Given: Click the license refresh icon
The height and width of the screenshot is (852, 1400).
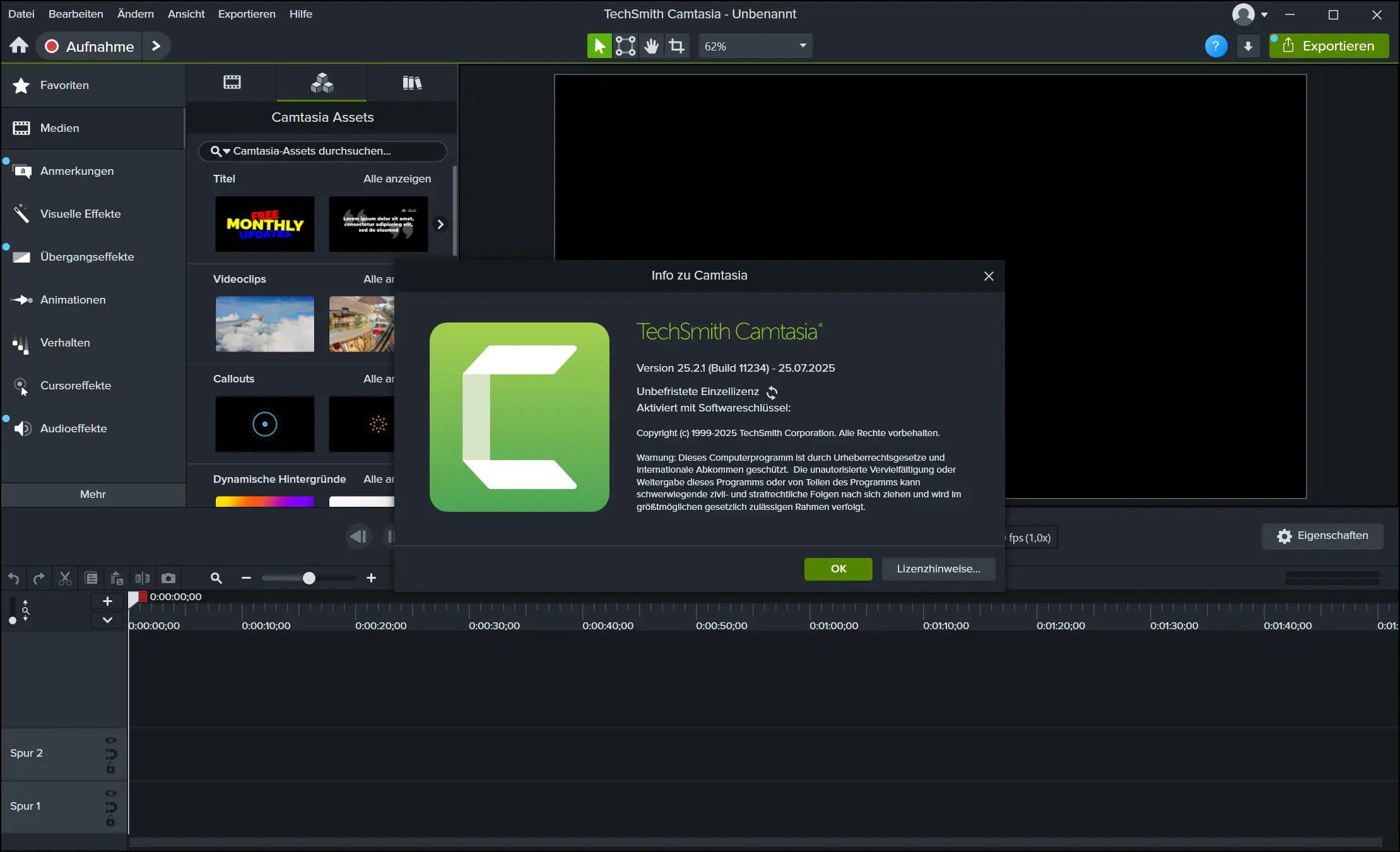Looking at the screenshot, I should 772,393.
